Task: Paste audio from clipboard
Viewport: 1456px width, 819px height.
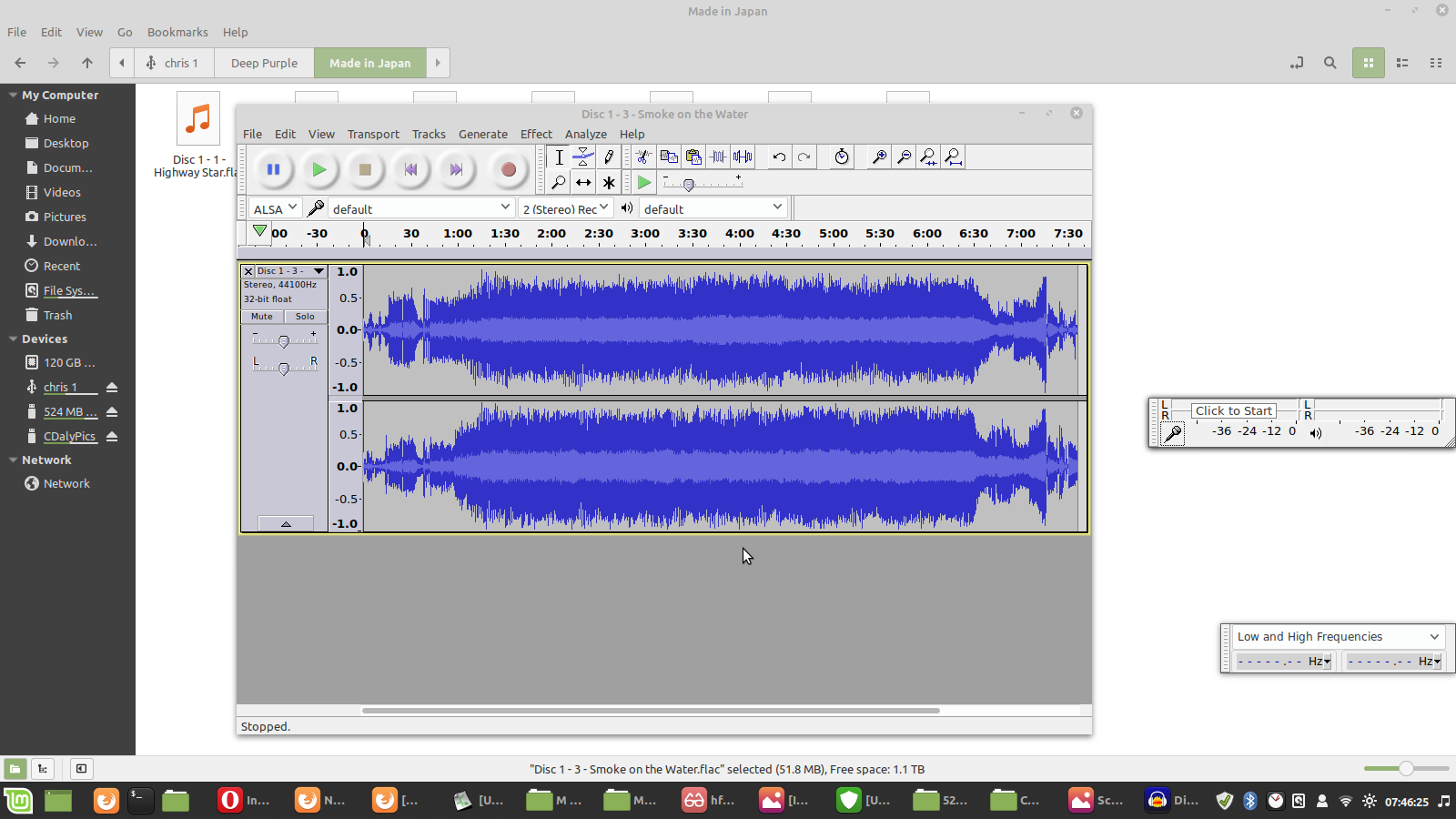Action: 693,157
